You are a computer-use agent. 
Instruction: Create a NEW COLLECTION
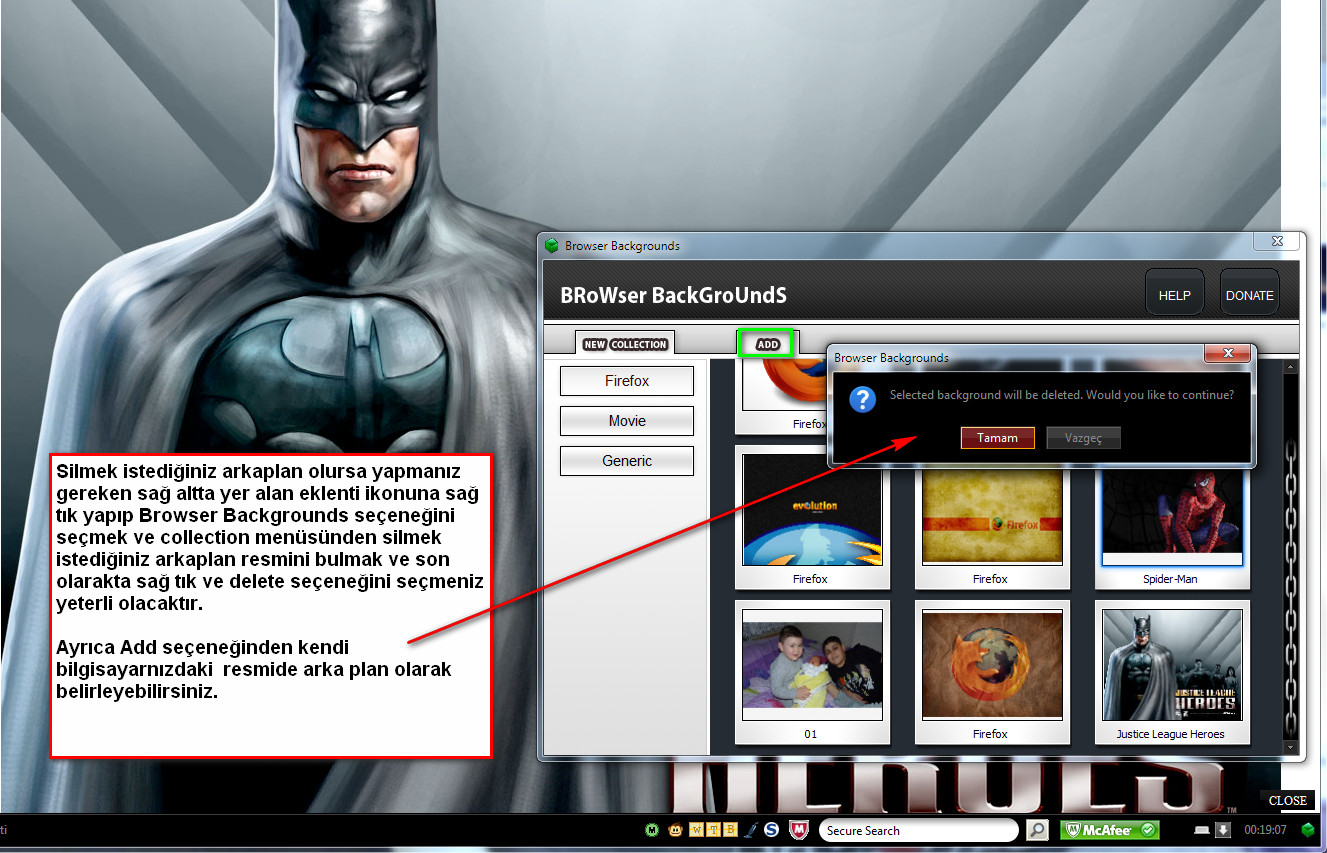click(626, 344)
